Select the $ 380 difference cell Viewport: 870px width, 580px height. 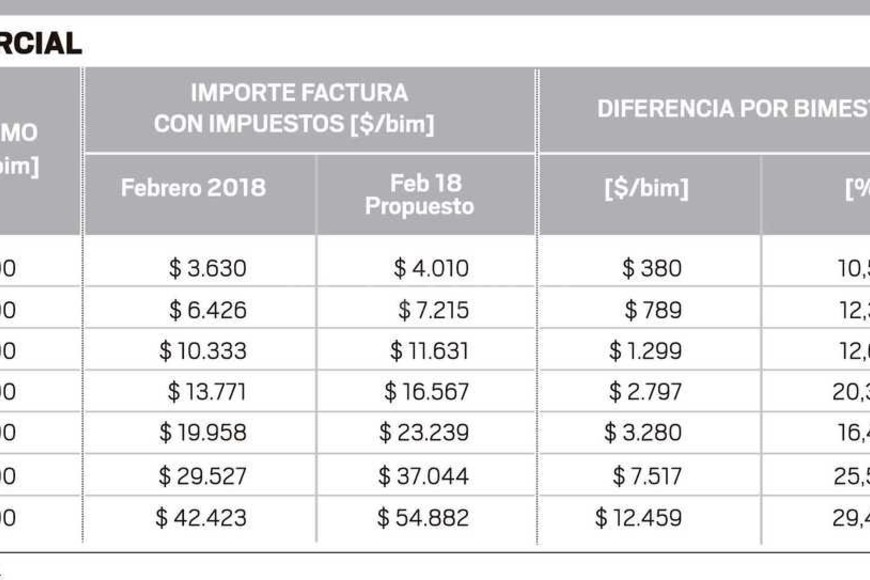coord(651,268)
